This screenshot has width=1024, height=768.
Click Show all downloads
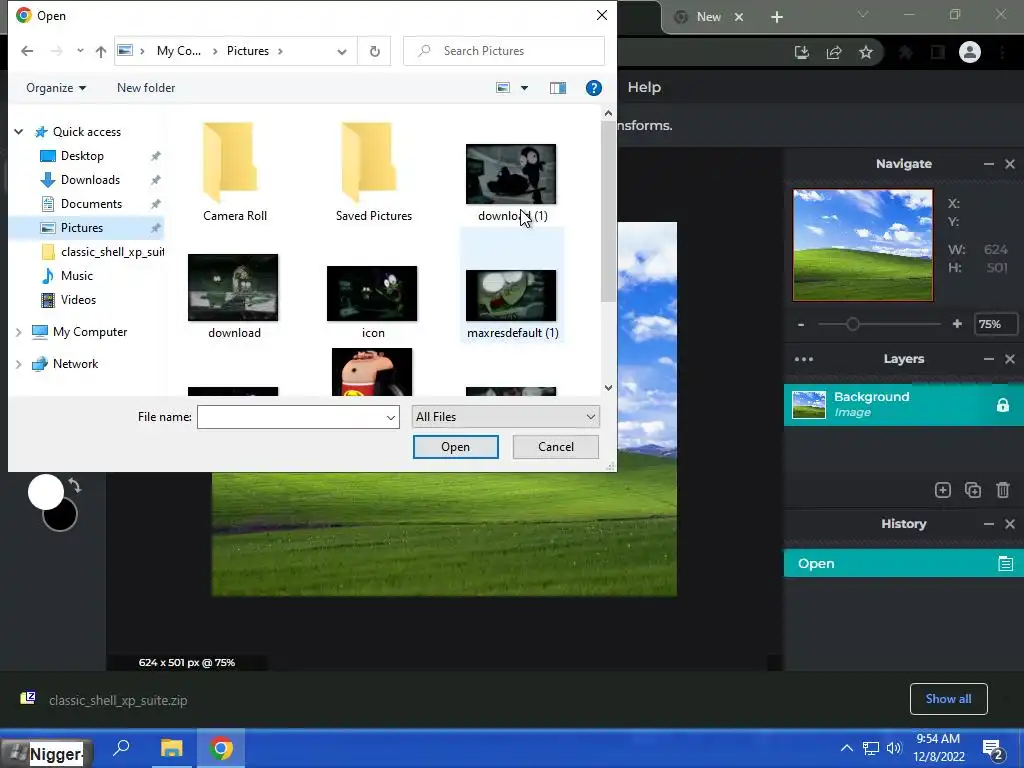(x=948, y=699)
